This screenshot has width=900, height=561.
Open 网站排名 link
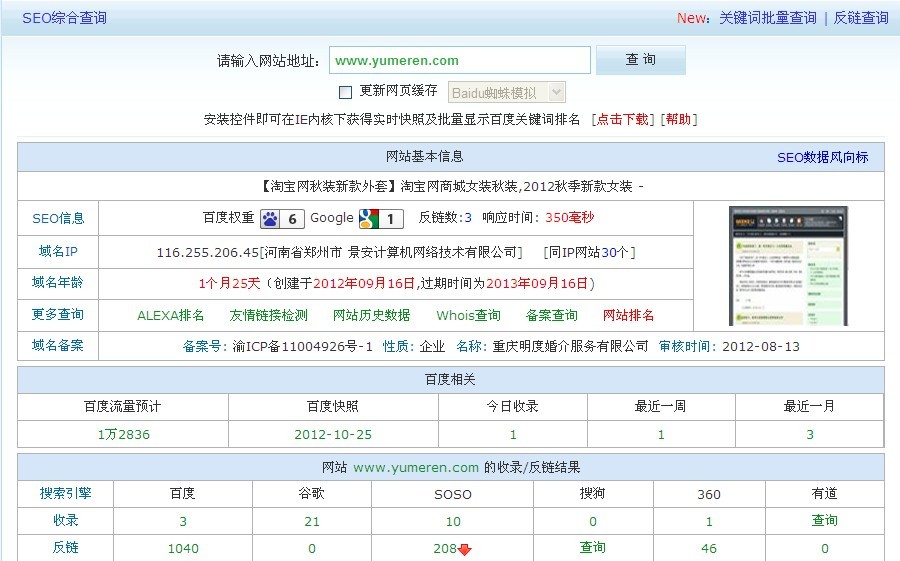tap(629, 315)
